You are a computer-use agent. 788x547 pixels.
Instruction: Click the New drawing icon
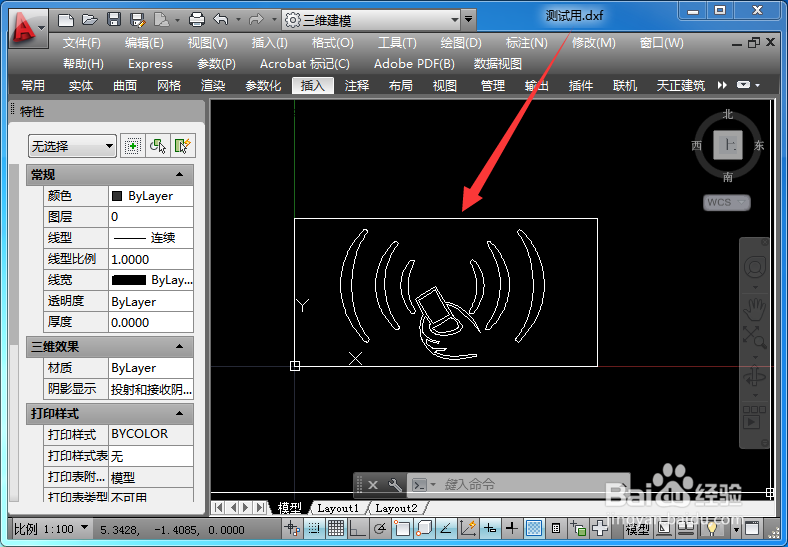[x=66, y=20]
